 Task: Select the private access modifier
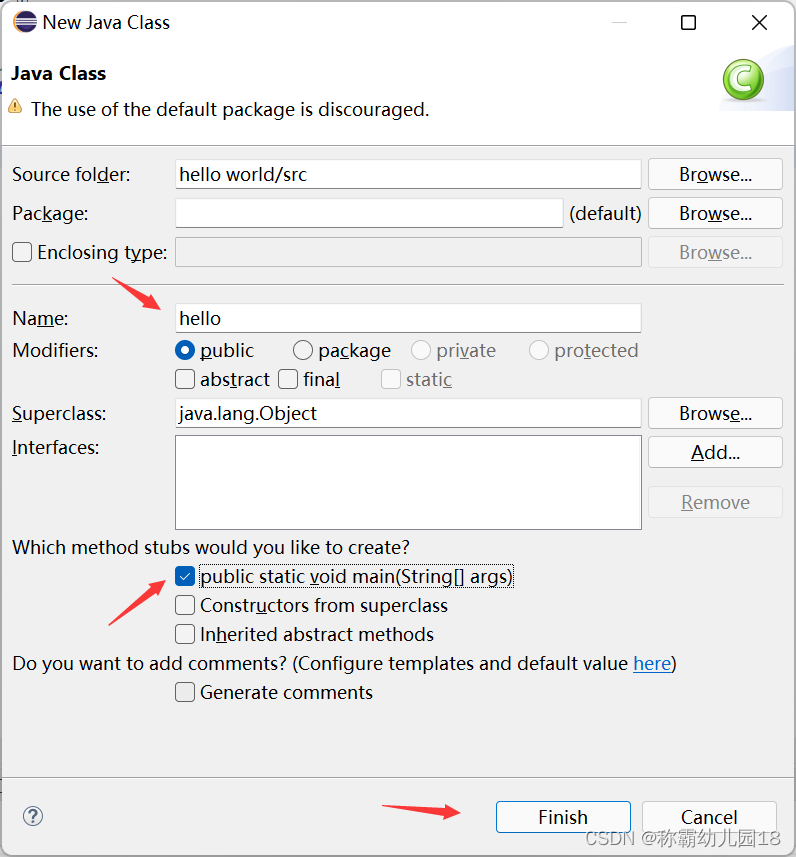pyautogui.click(x=420, y=350)
